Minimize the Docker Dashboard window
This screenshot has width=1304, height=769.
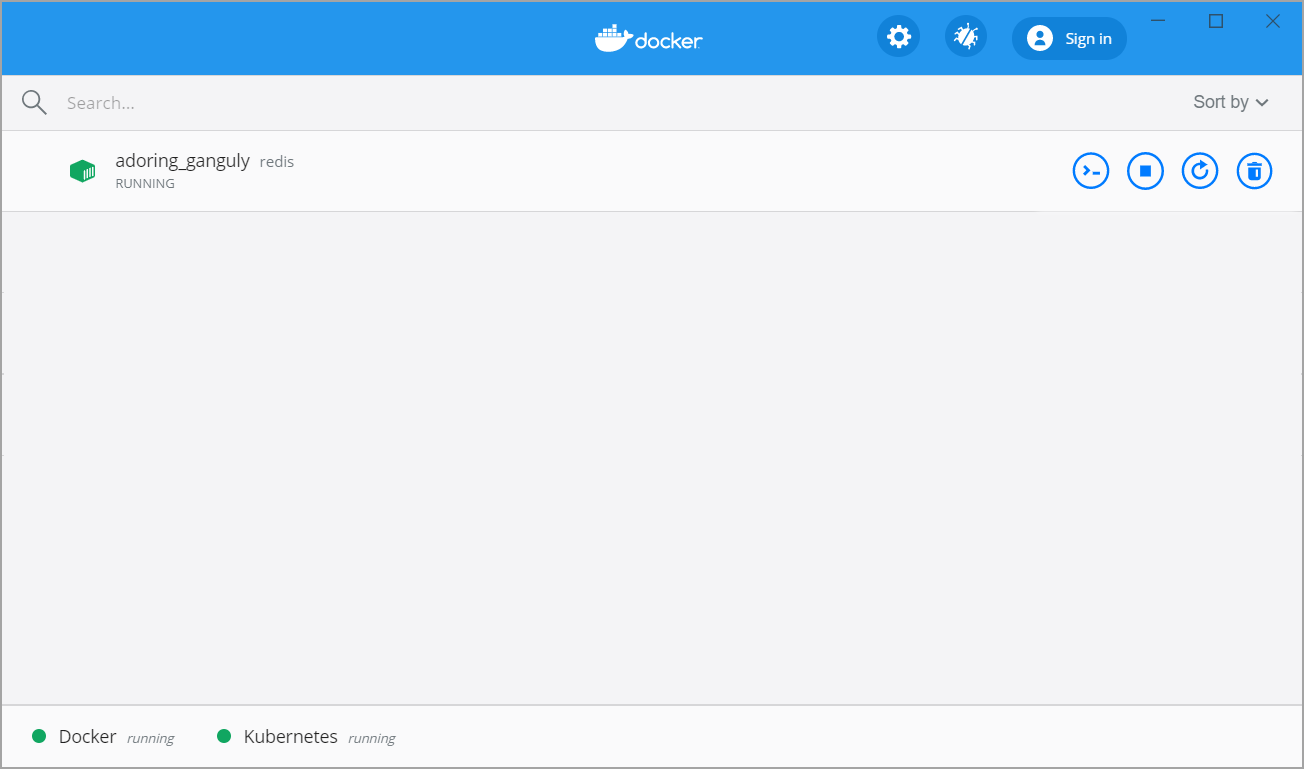pyautogui.click(x=1159, y=21)
